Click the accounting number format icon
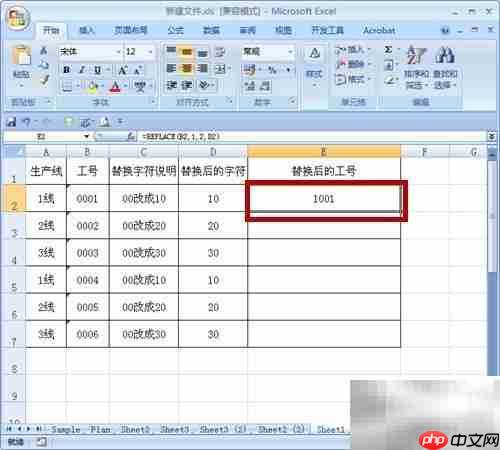 pyautogui.click(x=249, y=69)
